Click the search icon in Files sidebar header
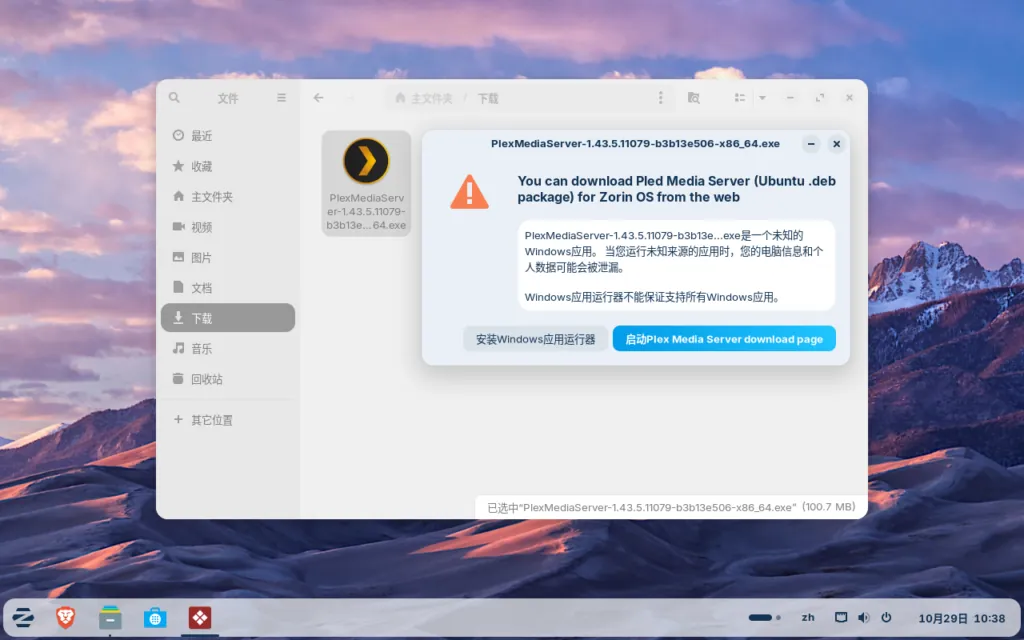 [x=174, y=98]
